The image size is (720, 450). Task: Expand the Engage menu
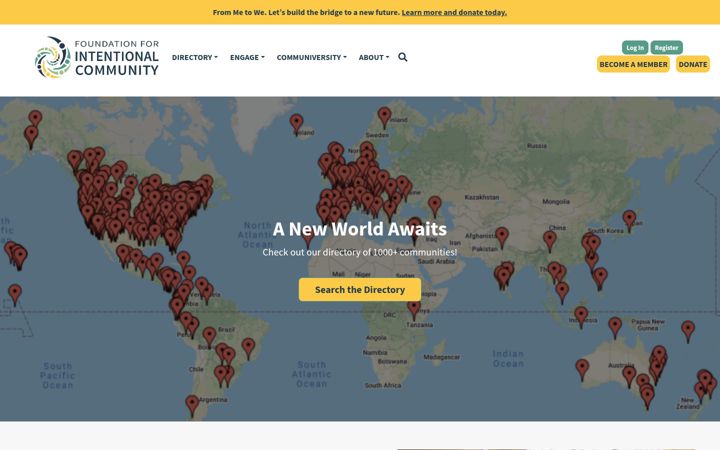coord(247,57)
